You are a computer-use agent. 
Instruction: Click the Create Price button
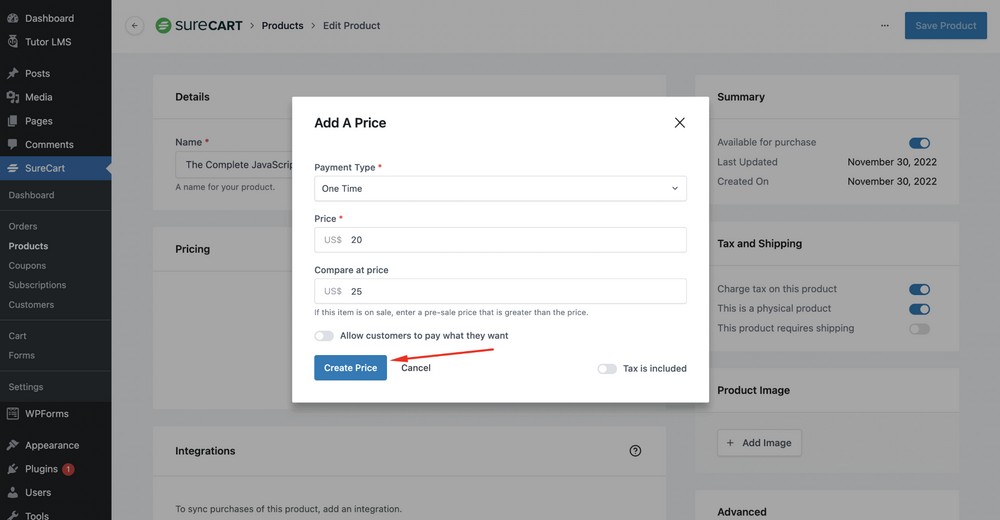(x=350, y=368)
